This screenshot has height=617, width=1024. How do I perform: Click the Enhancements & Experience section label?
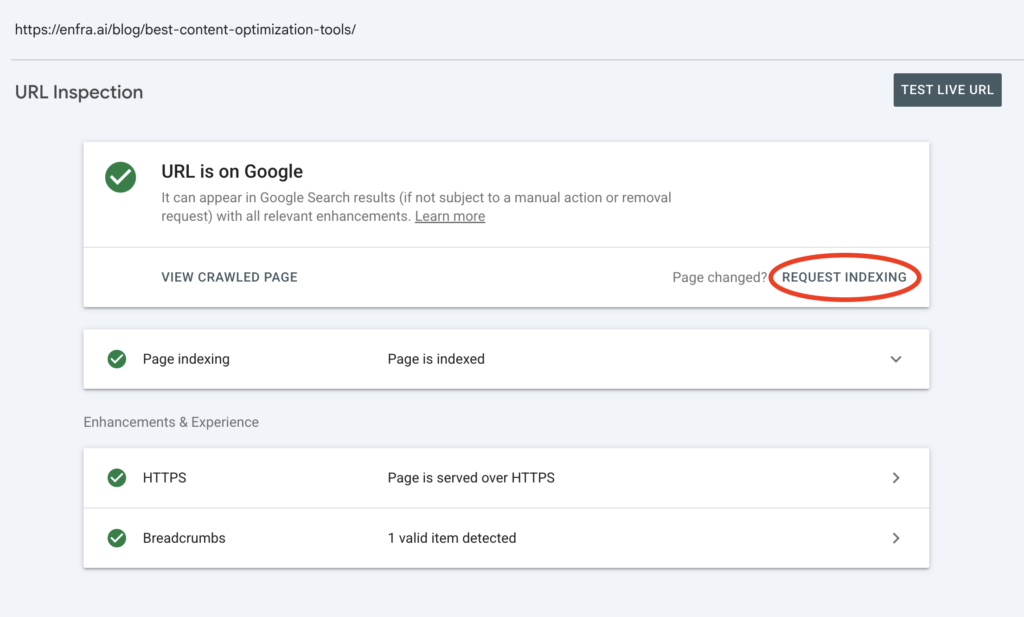171,422
